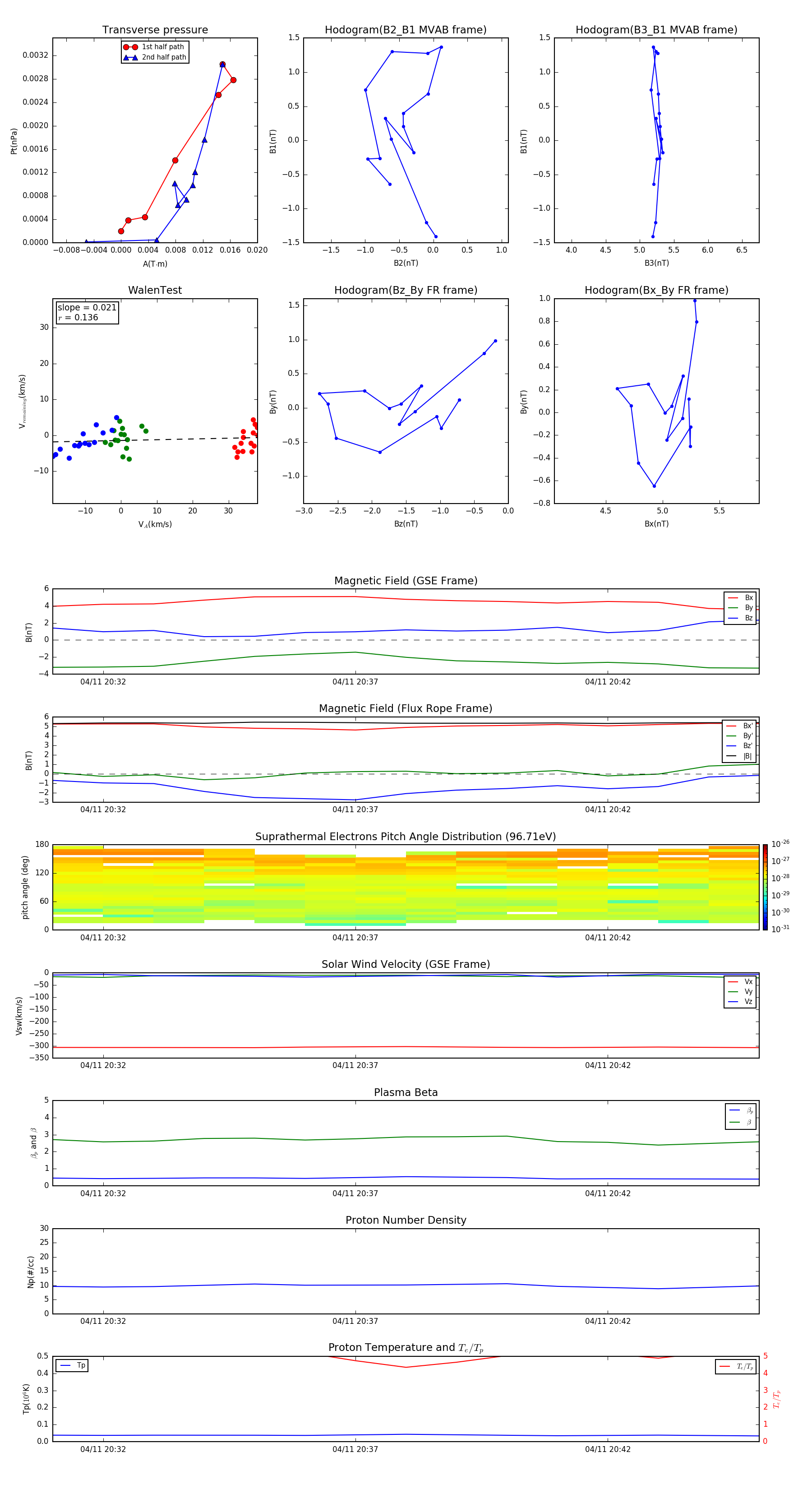The height and width of the screenshot is (1489, 812).
Task: Select the By entry in the GSE field legend
Action: (740, 607)
